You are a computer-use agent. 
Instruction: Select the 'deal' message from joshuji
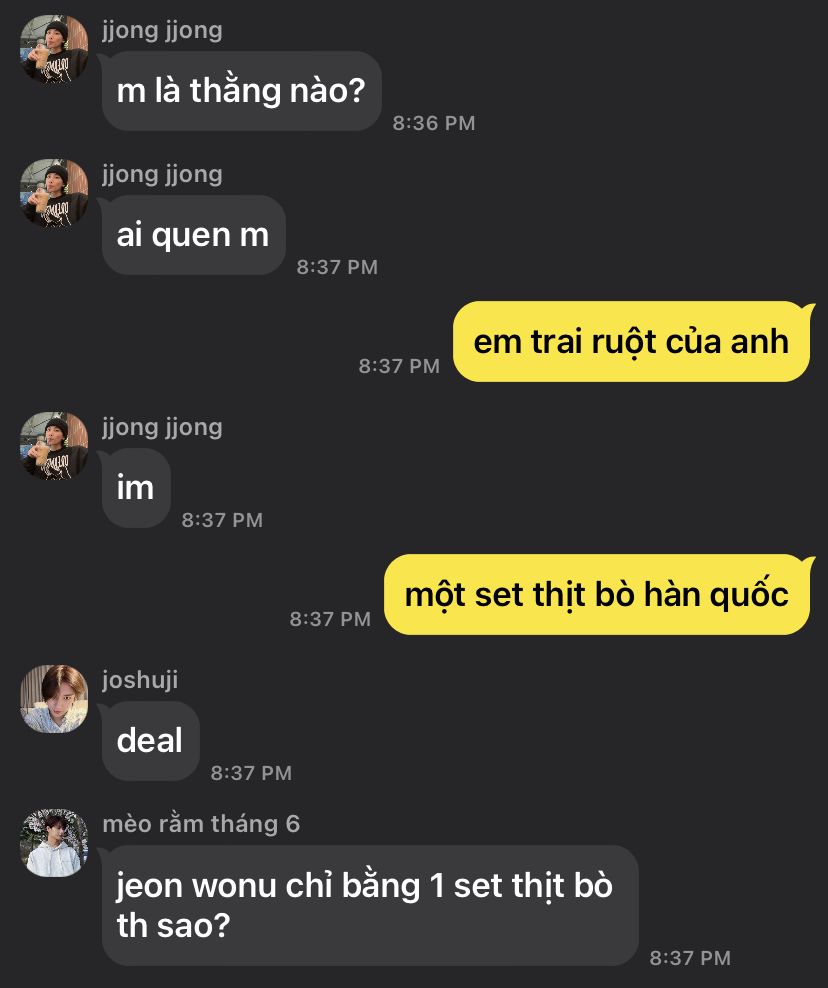pyautogui.click(x=150, y=740)
